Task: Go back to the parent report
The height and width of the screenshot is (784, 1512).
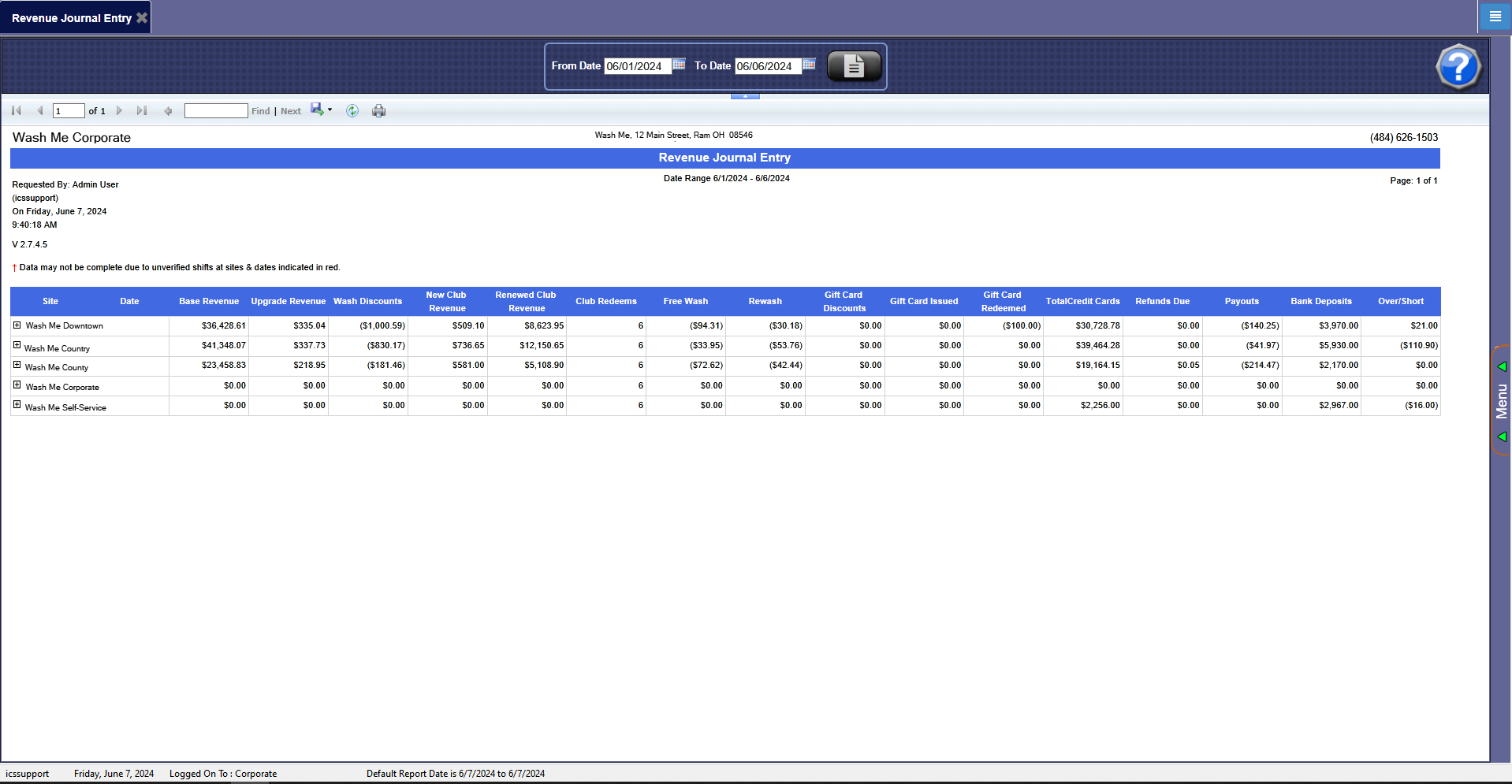Action: (168, 111)
